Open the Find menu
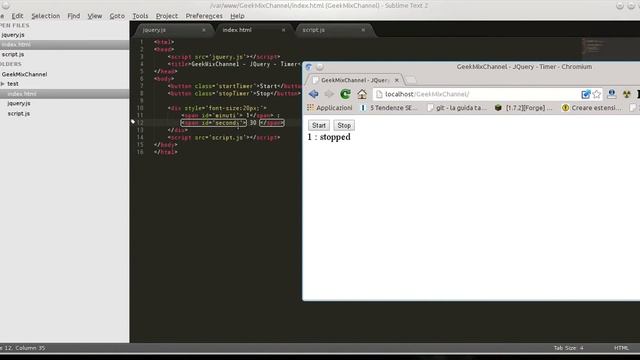 click(73, 16)
